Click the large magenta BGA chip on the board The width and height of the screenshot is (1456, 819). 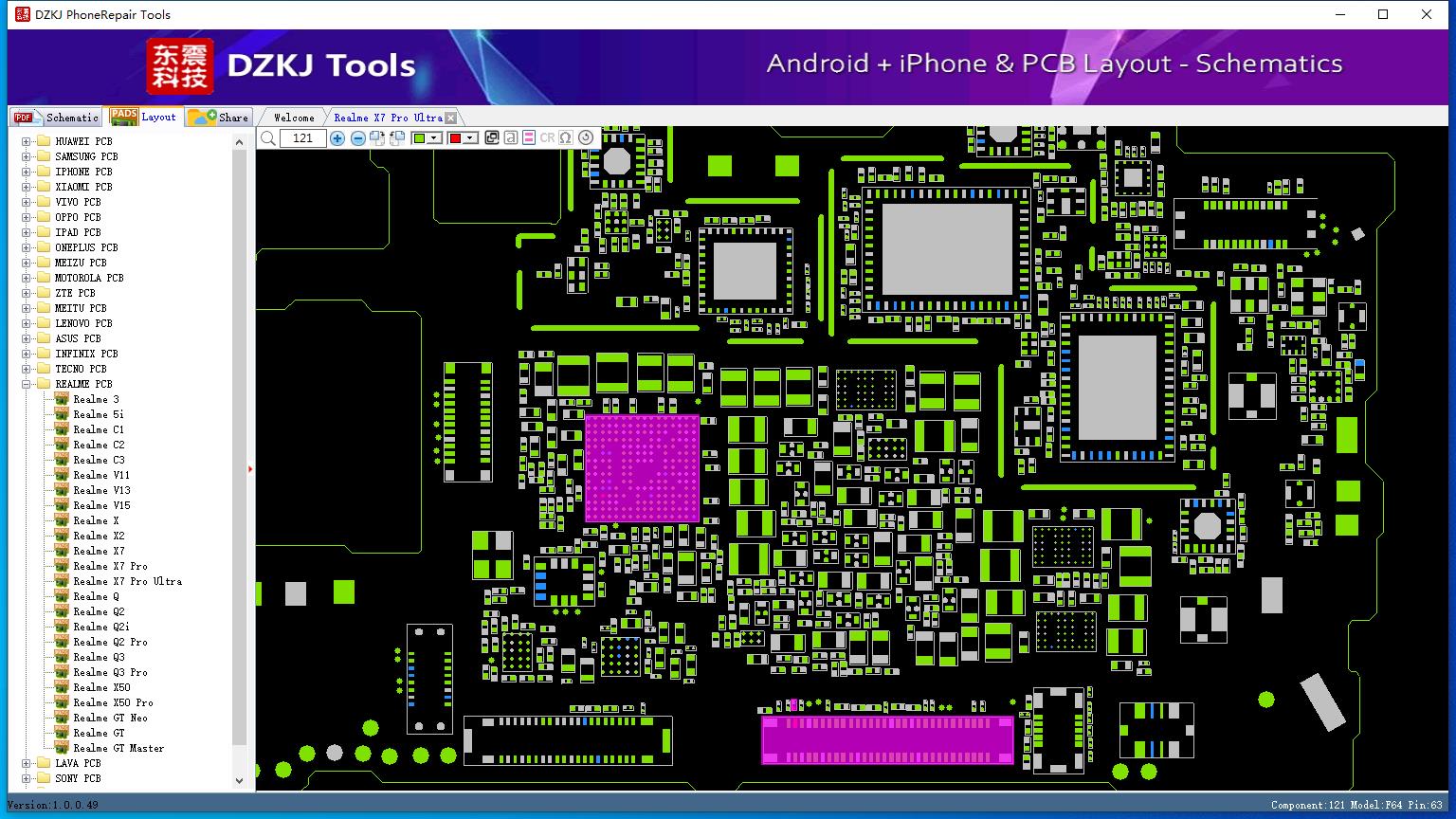[642, 468]
